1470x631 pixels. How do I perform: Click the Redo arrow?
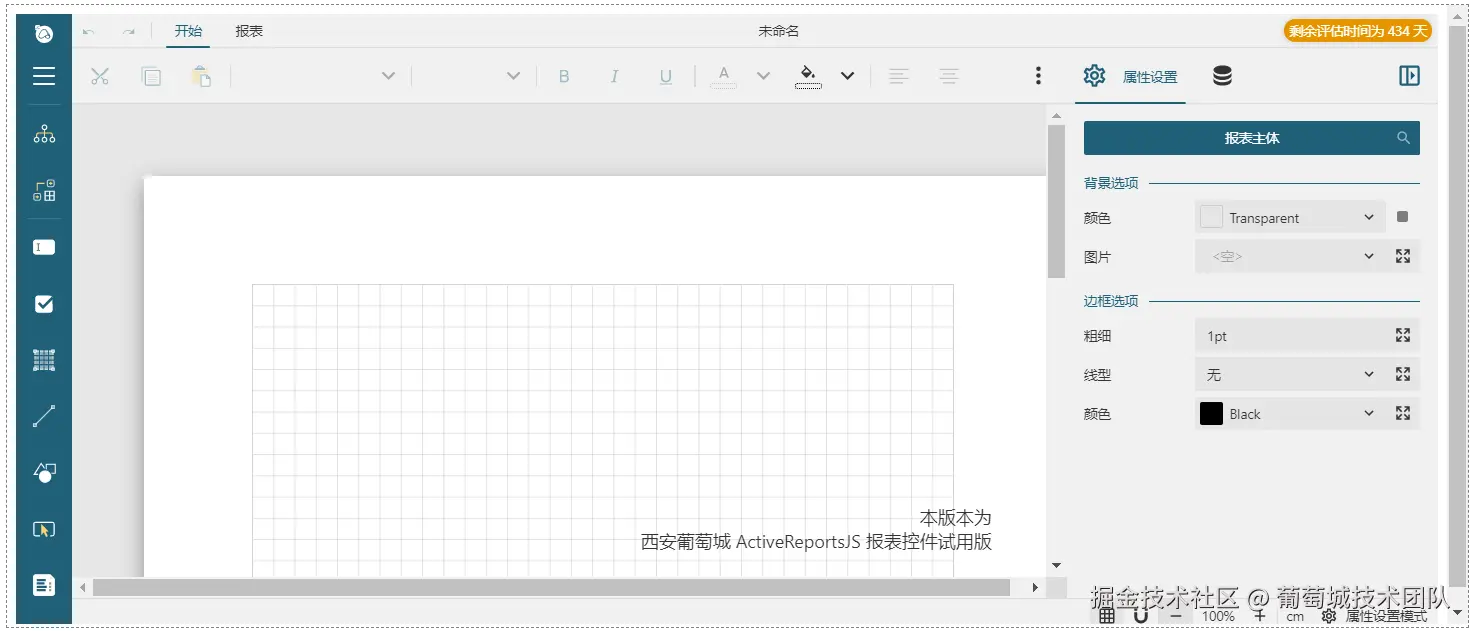pos(129,32)
